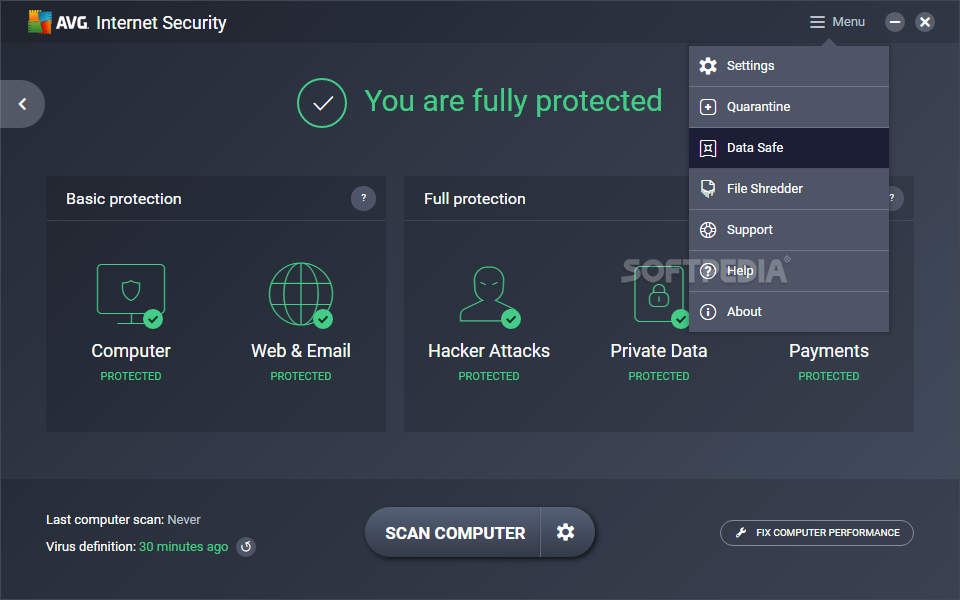The image size is (960, 600).
Task: Click the Hacker Attacks tile label
Action: pos(489,351)
